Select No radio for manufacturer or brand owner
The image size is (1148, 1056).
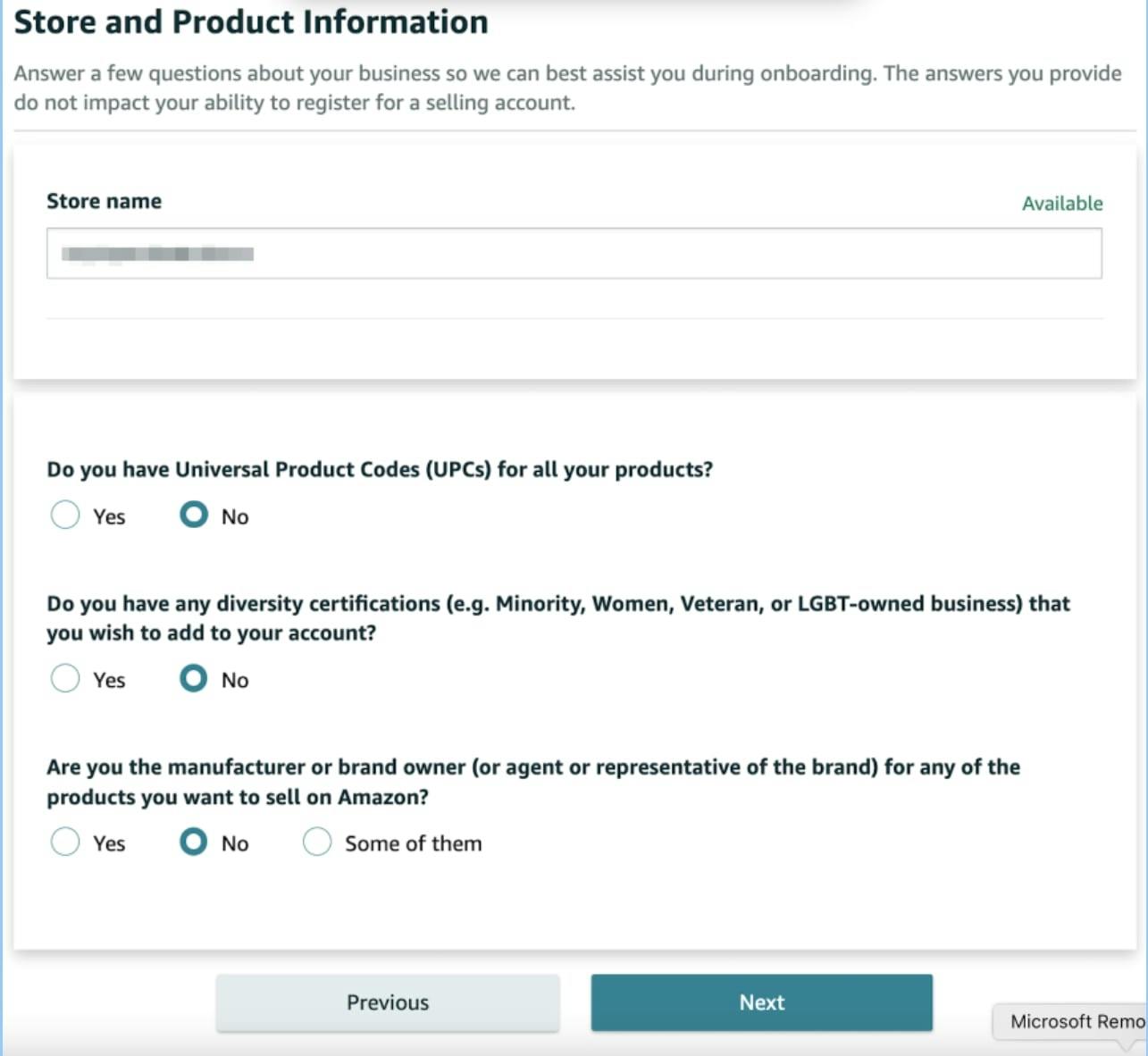194,842
